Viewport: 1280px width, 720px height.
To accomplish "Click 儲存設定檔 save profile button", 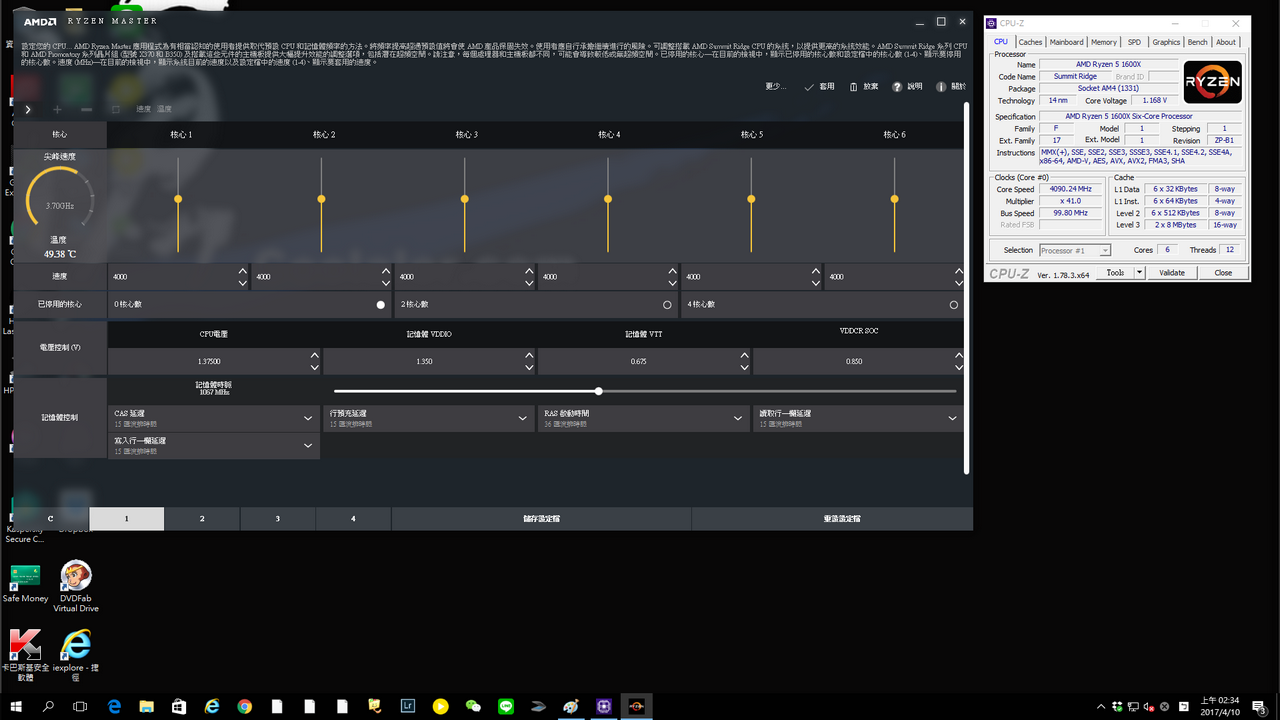I will tap(541, 519).
